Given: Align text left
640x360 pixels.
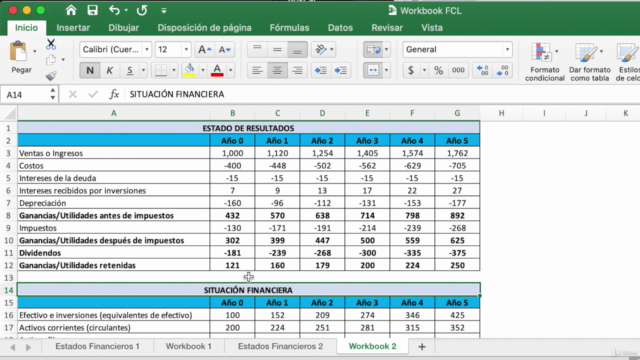Looking at the screenshot, I should coord(257,70).
